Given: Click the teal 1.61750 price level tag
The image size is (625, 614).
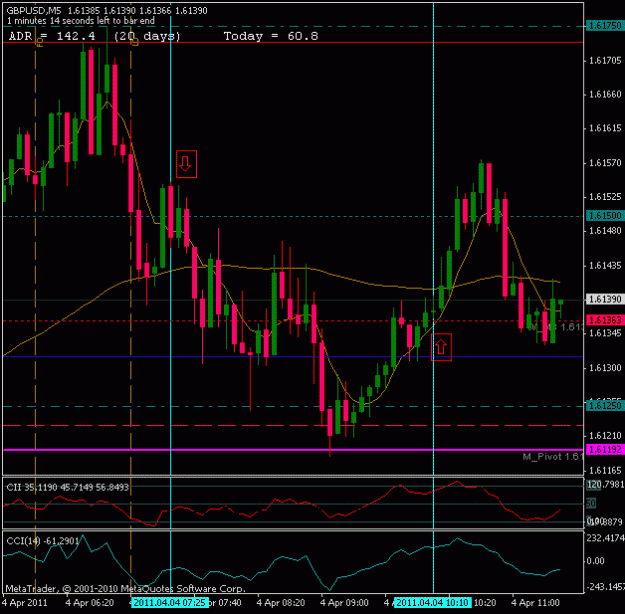Looking at the screenshot, I should (605, 26).
